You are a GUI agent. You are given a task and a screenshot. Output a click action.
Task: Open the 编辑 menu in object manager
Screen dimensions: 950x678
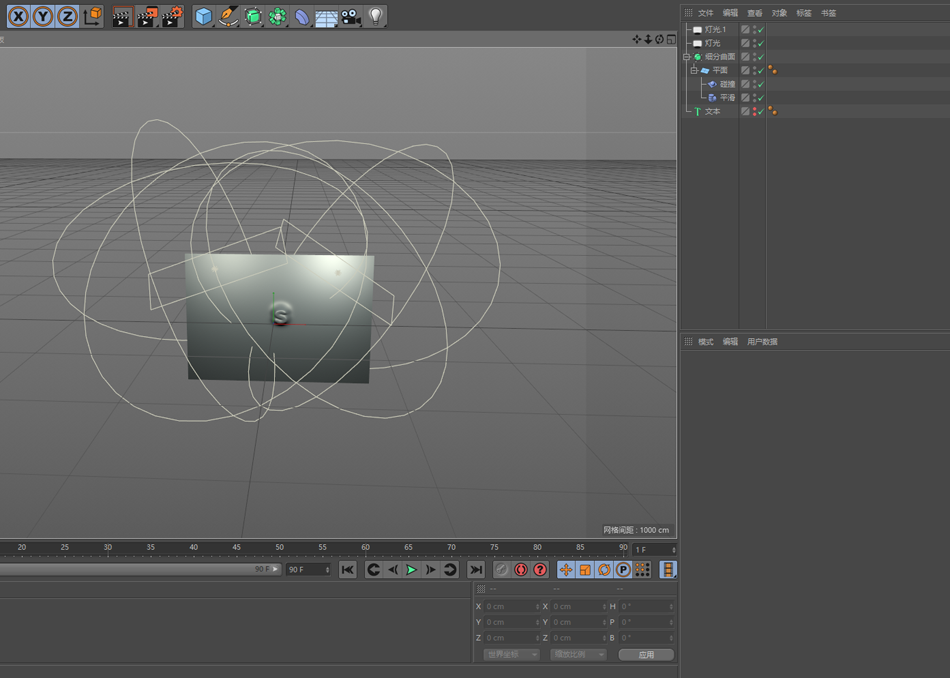tap(730, 13)
